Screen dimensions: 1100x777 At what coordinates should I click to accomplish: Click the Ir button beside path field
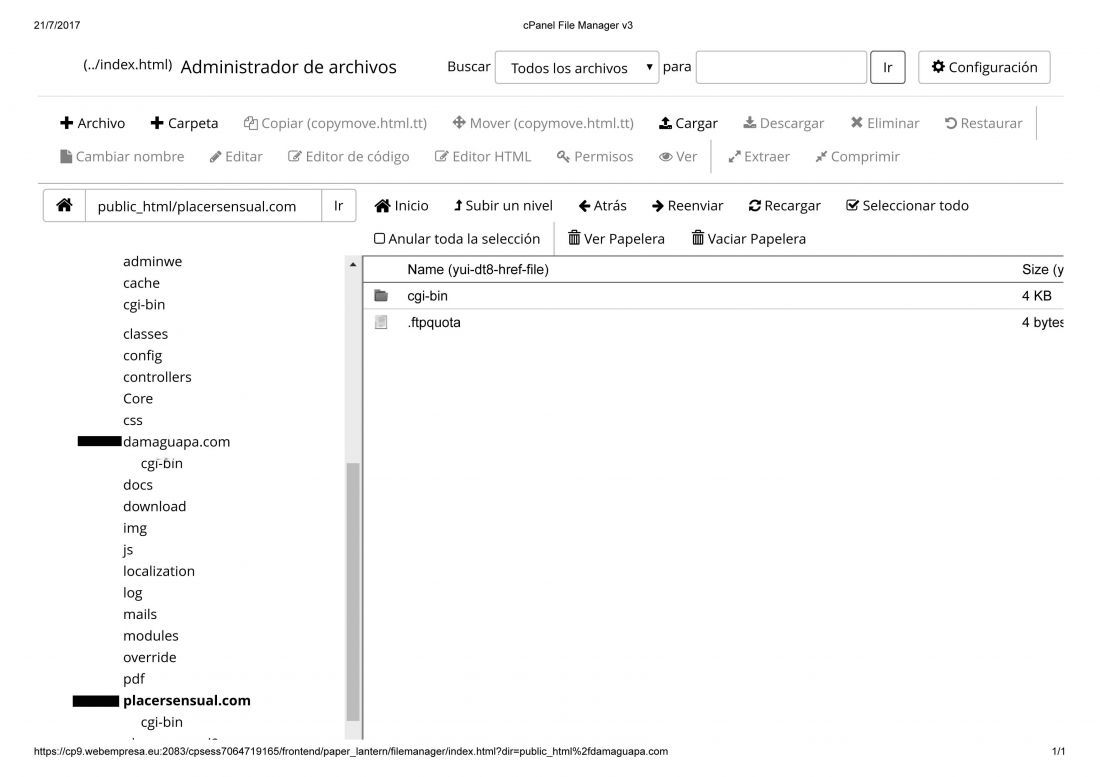click(339, 205)
